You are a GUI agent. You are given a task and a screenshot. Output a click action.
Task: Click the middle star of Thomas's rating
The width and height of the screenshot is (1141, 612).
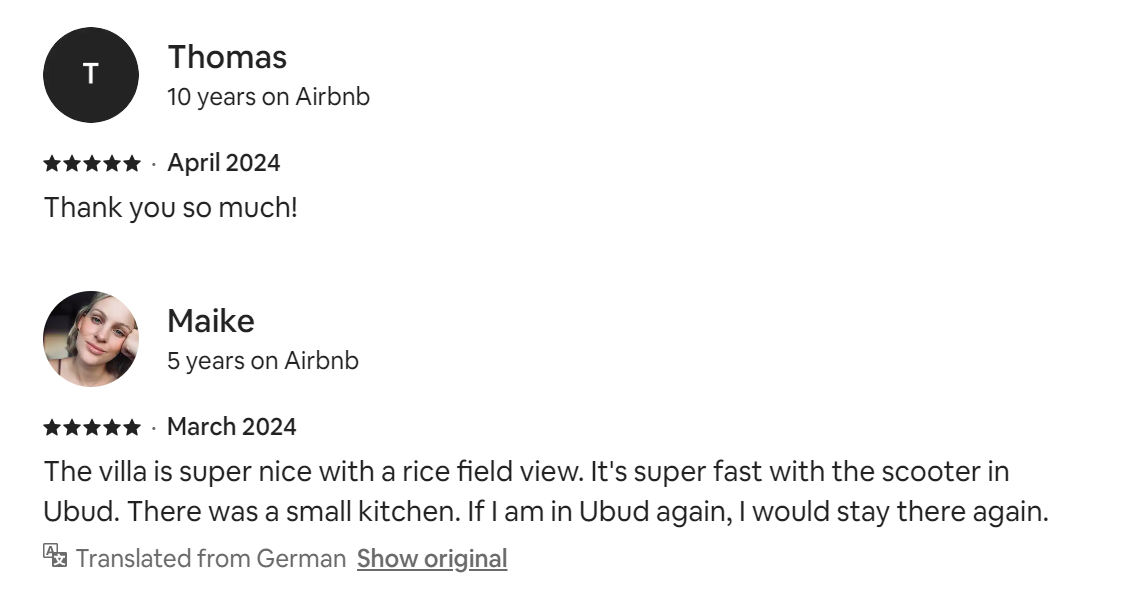tap(92, 163)
